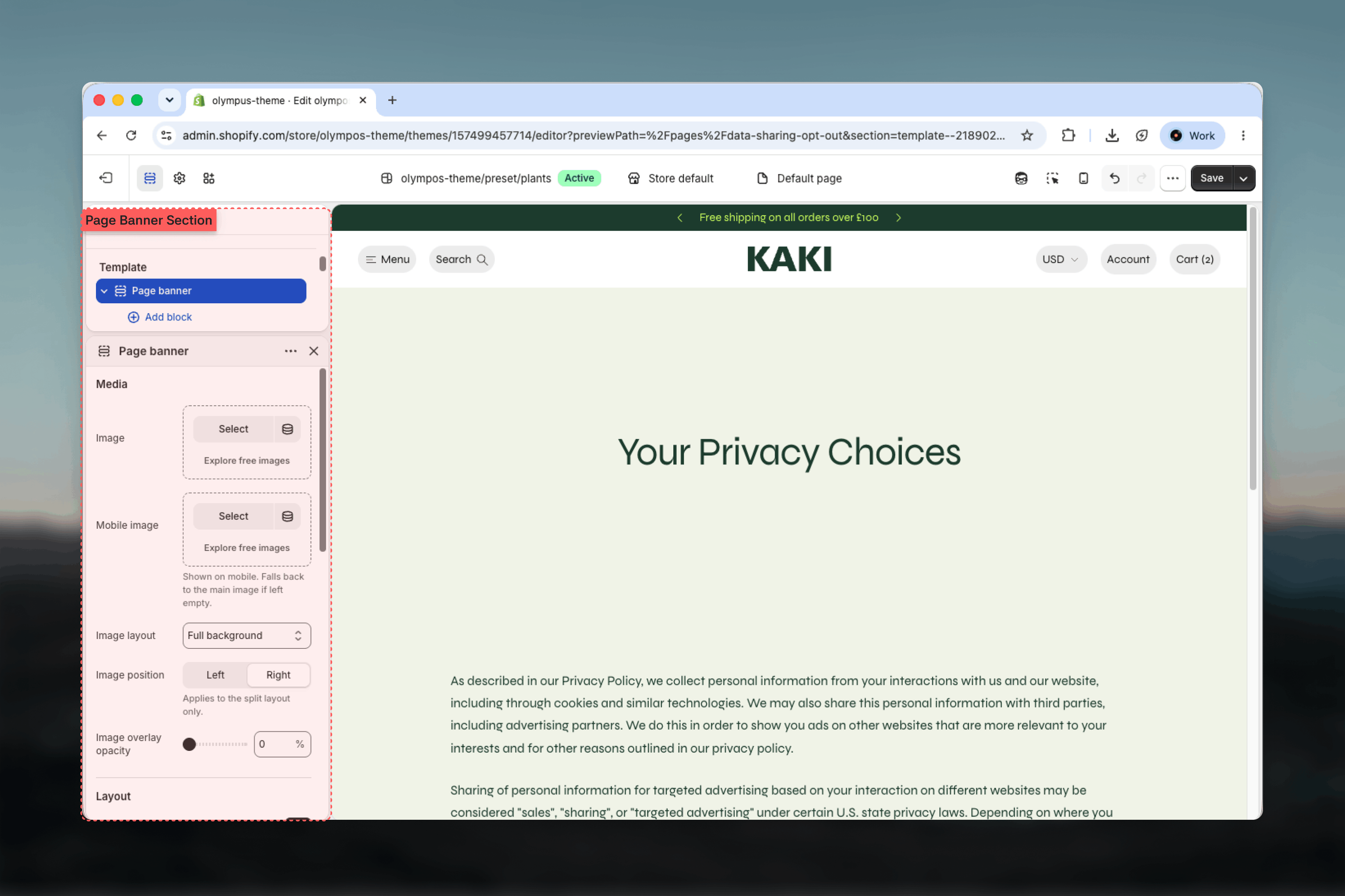The image size is (1345, 896).
Task: Go to previous announcement bar message
Action: [679, 218]
